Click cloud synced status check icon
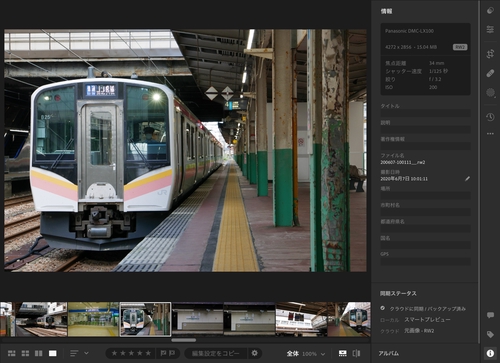Screen dimensions: 500x363 [383, 308]
